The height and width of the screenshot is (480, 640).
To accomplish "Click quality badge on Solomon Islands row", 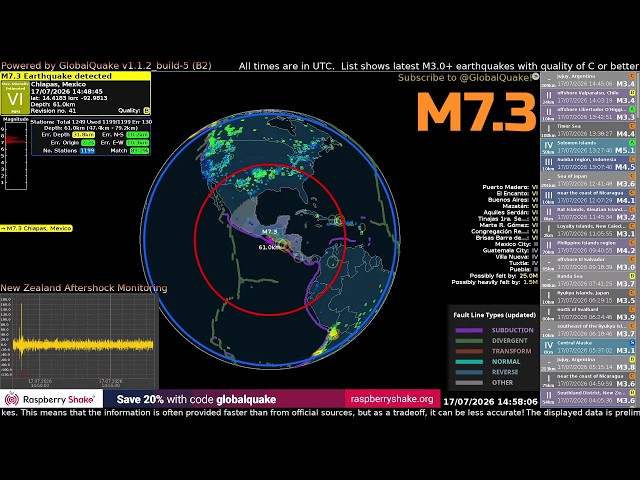I will click(632, 143).
